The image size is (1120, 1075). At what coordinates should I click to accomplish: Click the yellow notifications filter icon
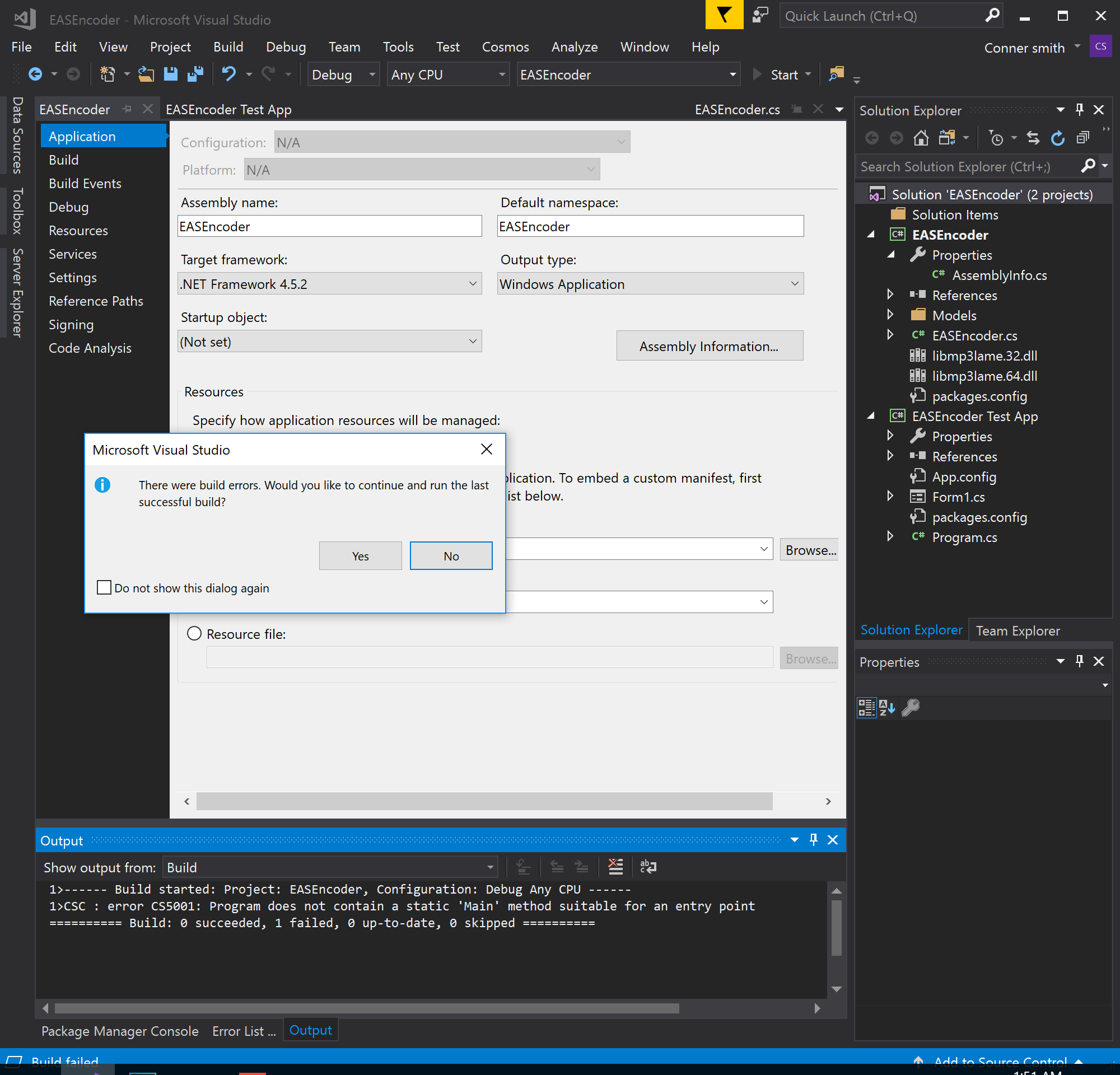click(x=724, y=15)
